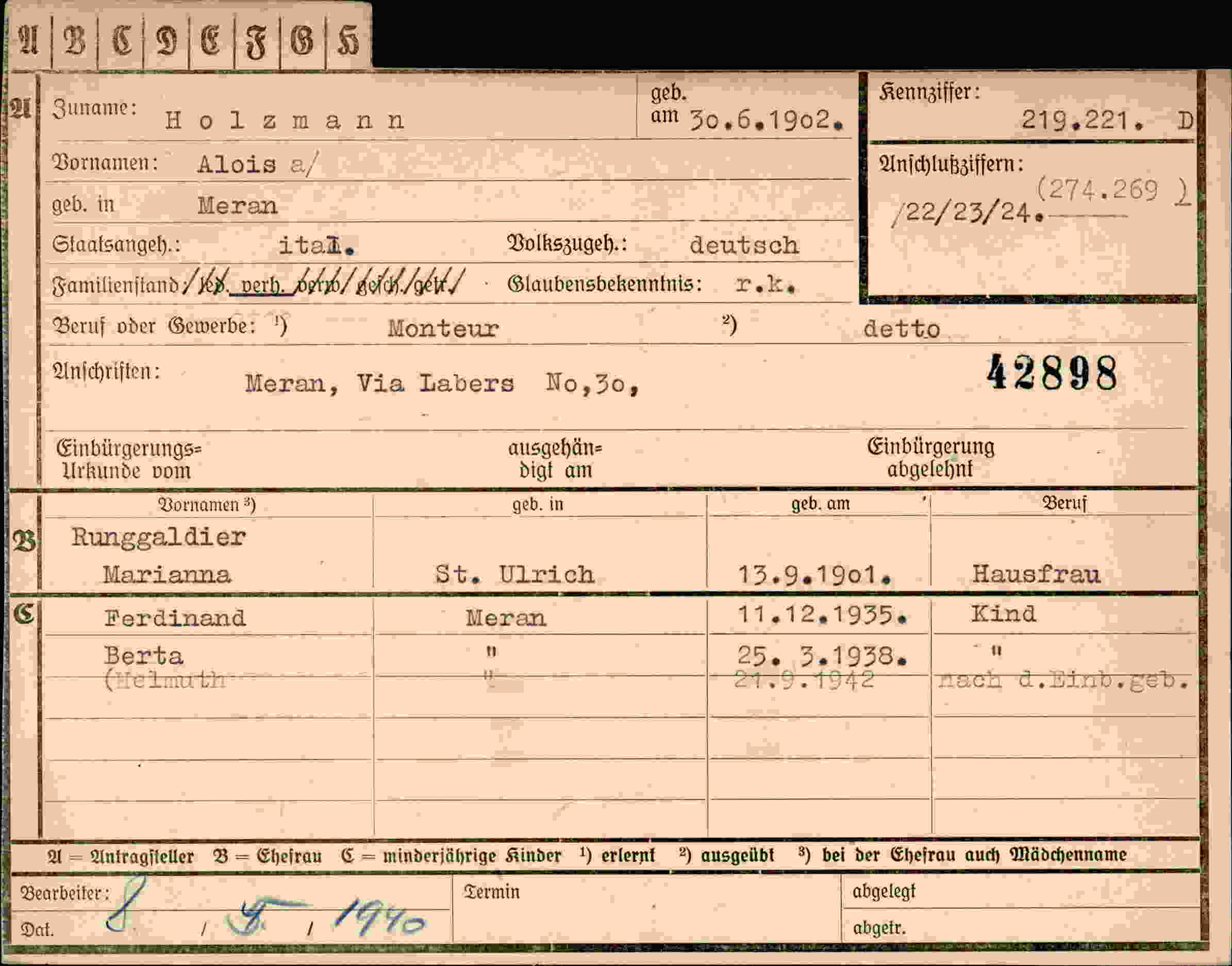The height and width of the screenshot is (966, 1232).
Task: Click the 'Termin' field label
Action: pos(491,892)
